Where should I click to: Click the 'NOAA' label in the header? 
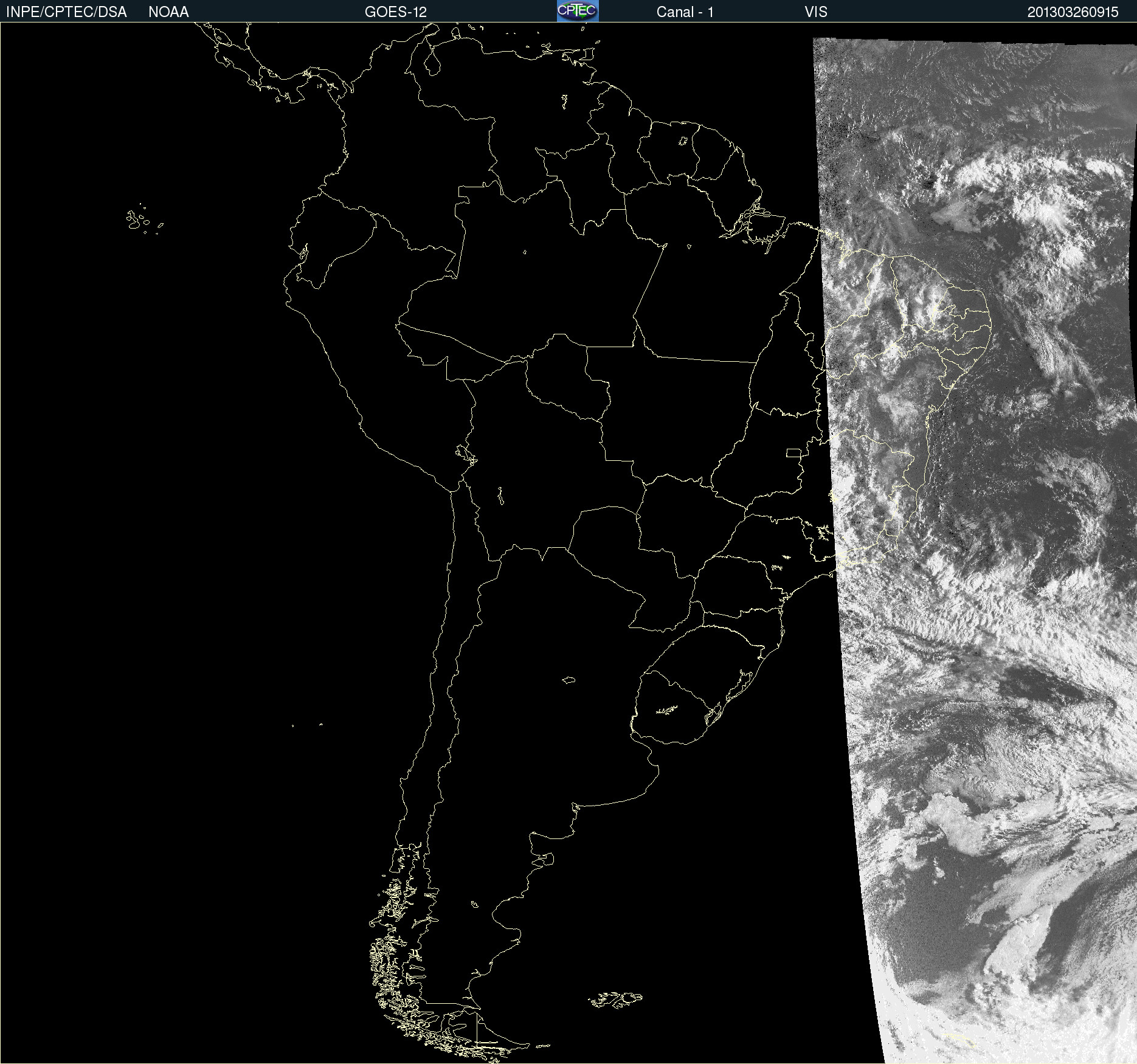tap(168, 12)
